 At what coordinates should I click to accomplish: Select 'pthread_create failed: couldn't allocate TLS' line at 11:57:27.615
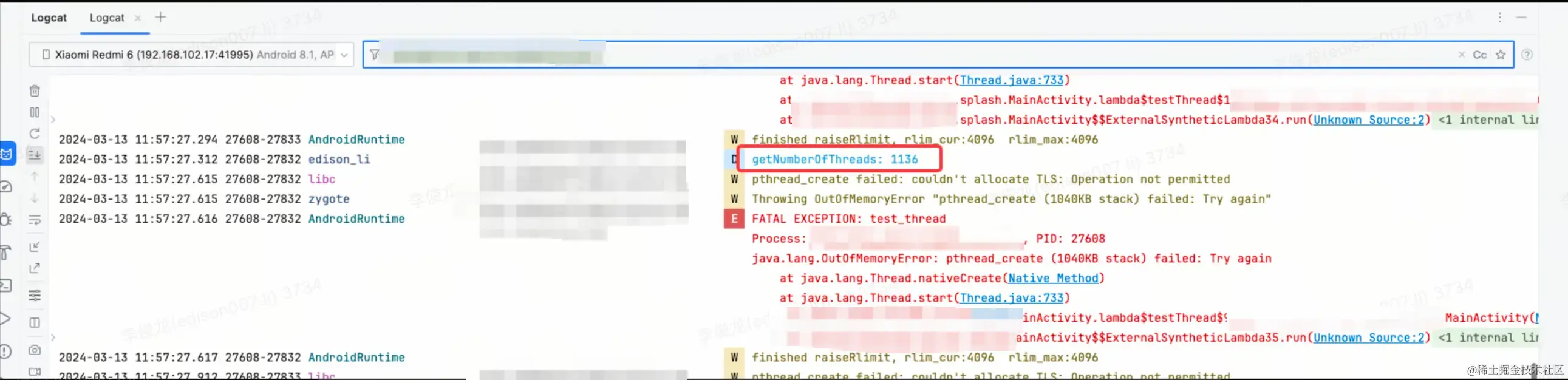[x=990, y=179]
